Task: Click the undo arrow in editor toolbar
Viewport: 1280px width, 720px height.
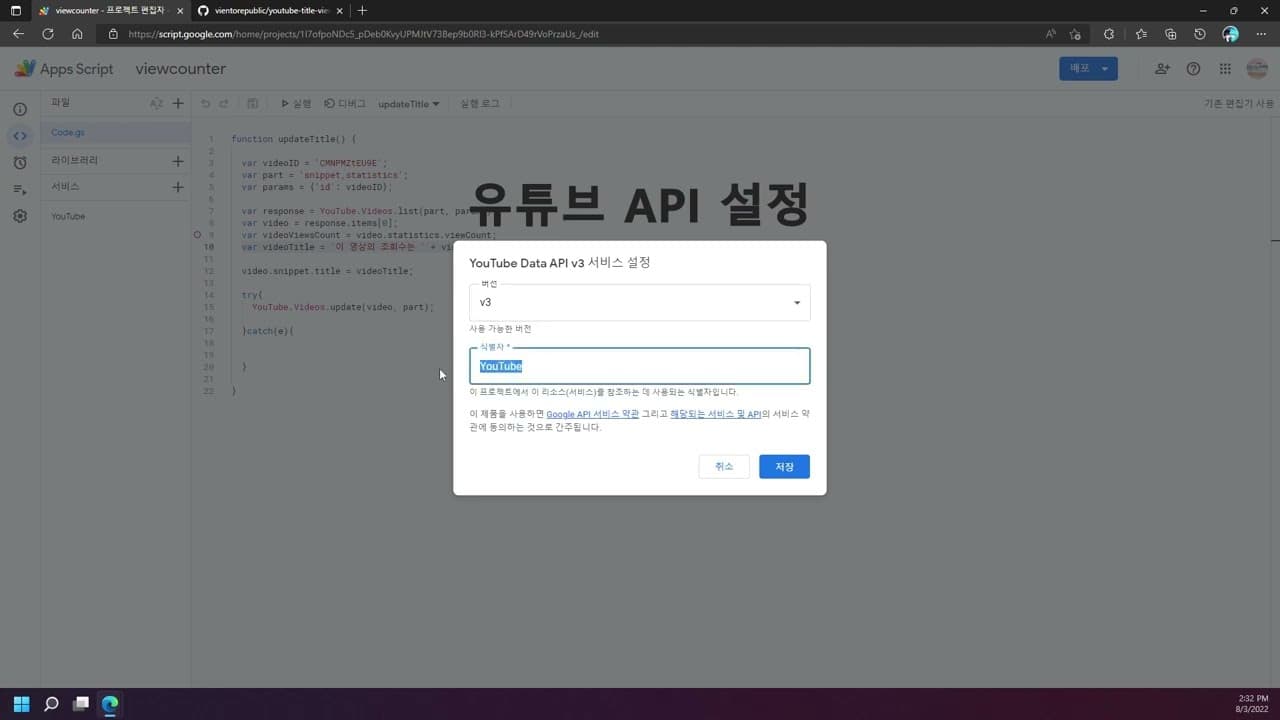Action: (x=206, y=104)
